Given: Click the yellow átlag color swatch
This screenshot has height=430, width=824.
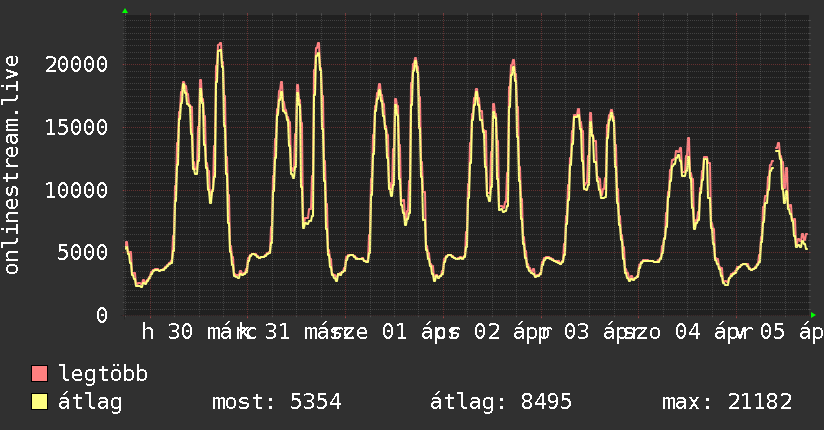Looking at the screenshot, I should pyautogui.click(x=39, y=402).
